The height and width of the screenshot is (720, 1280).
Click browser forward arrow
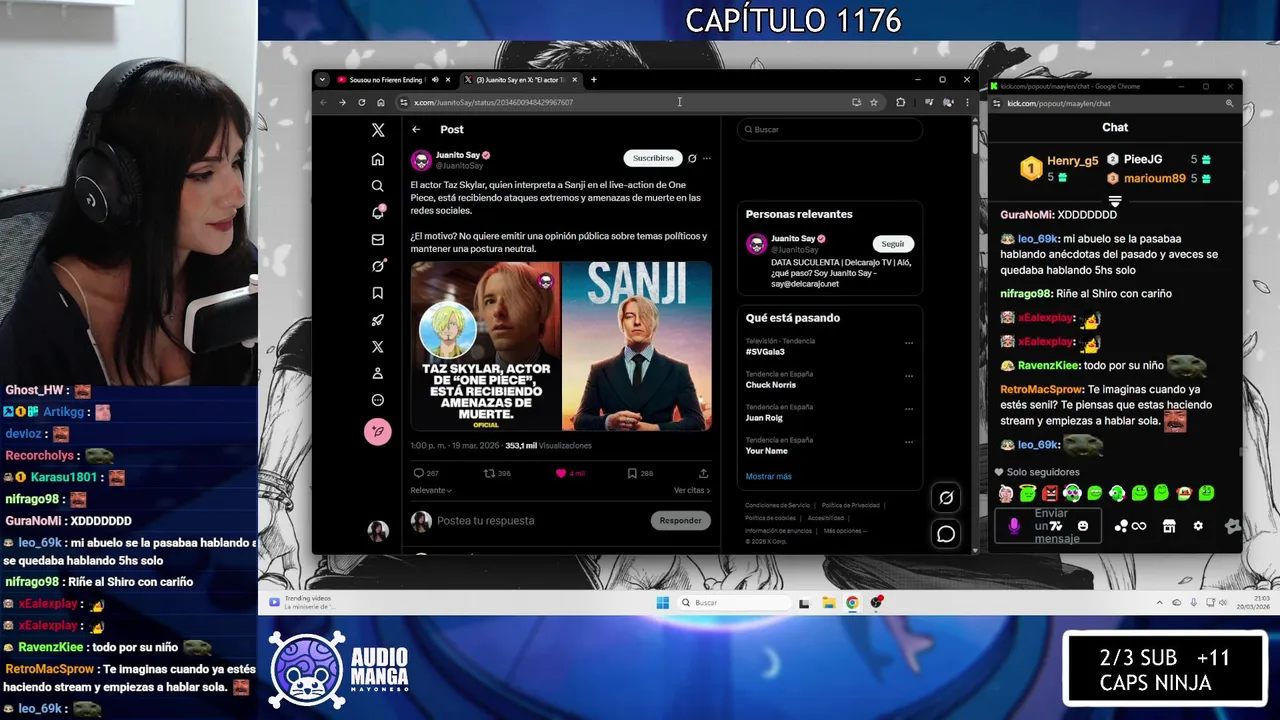click(342, 102)
